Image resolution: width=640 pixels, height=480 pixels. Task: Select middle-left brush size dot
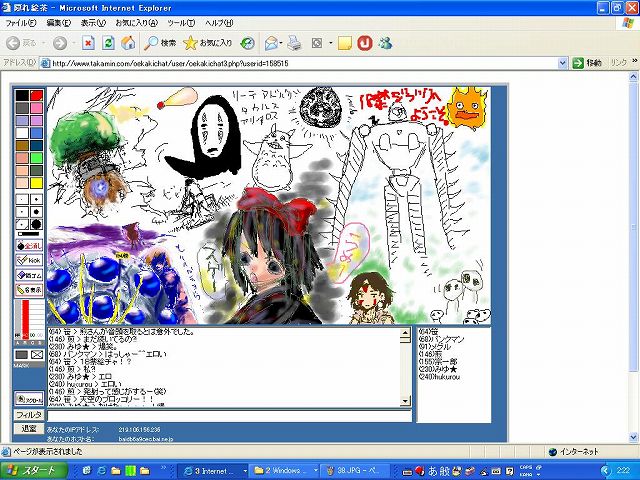(22, 212)
